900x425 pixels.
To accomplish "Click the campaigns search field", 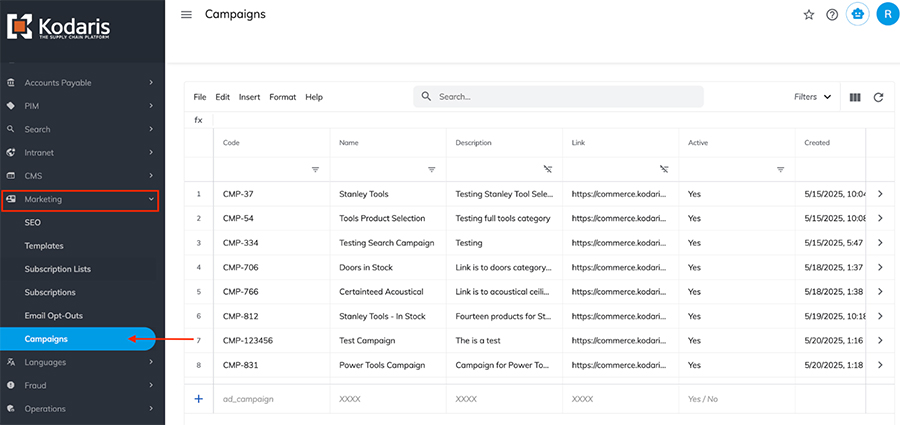I will point(558,96).
